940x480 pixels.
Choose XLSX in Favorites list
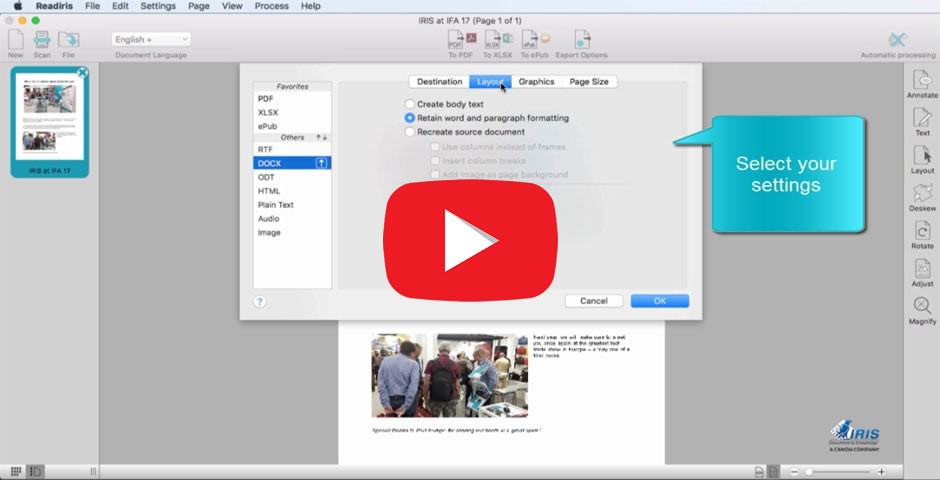[x=292, y=113]
